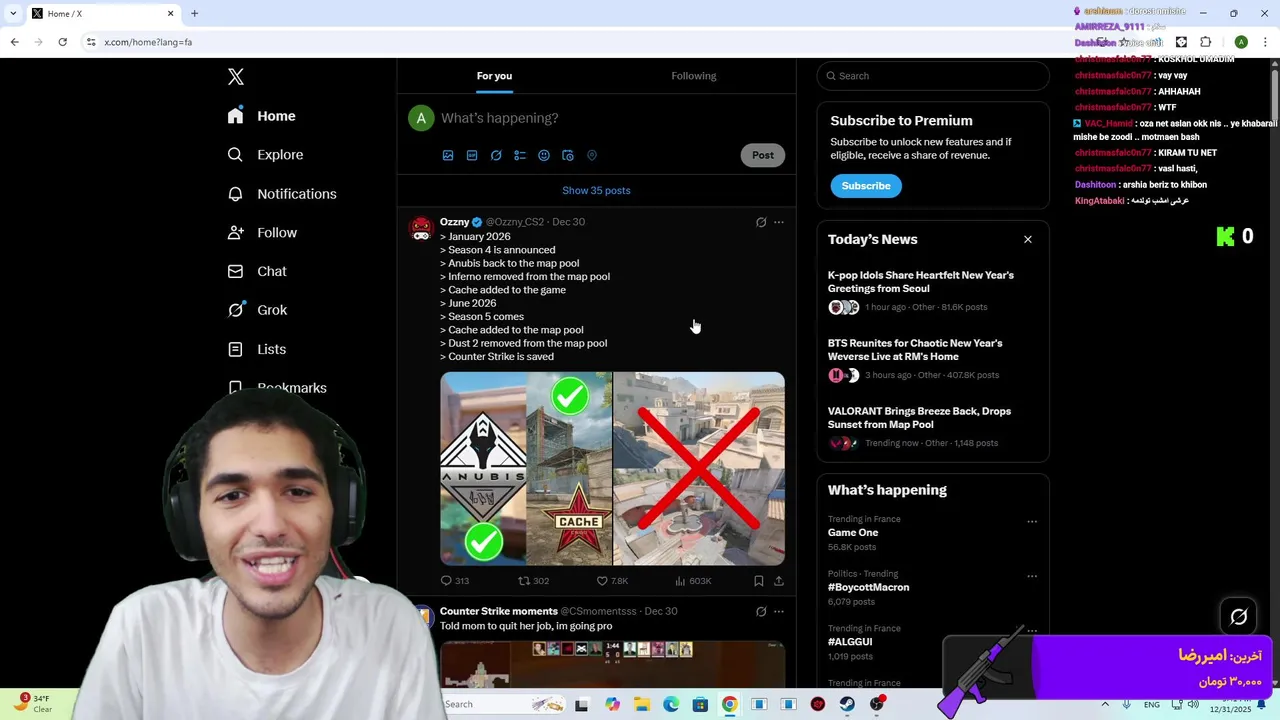Add a poll to the post
The height and width of the screenshot is (720, 1280).
point(520,155)
